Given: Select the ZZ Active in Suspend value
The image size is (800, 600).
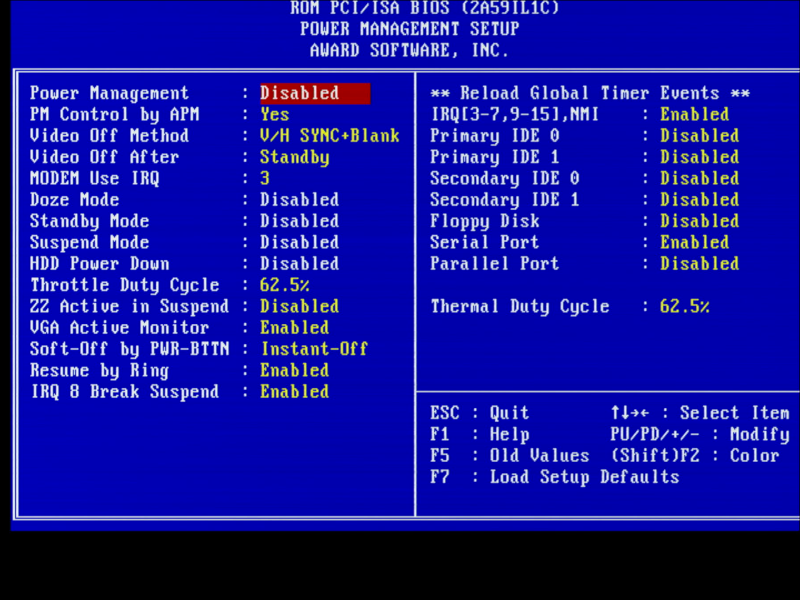Looking at the screenshot, I should [x=299, y=306].
